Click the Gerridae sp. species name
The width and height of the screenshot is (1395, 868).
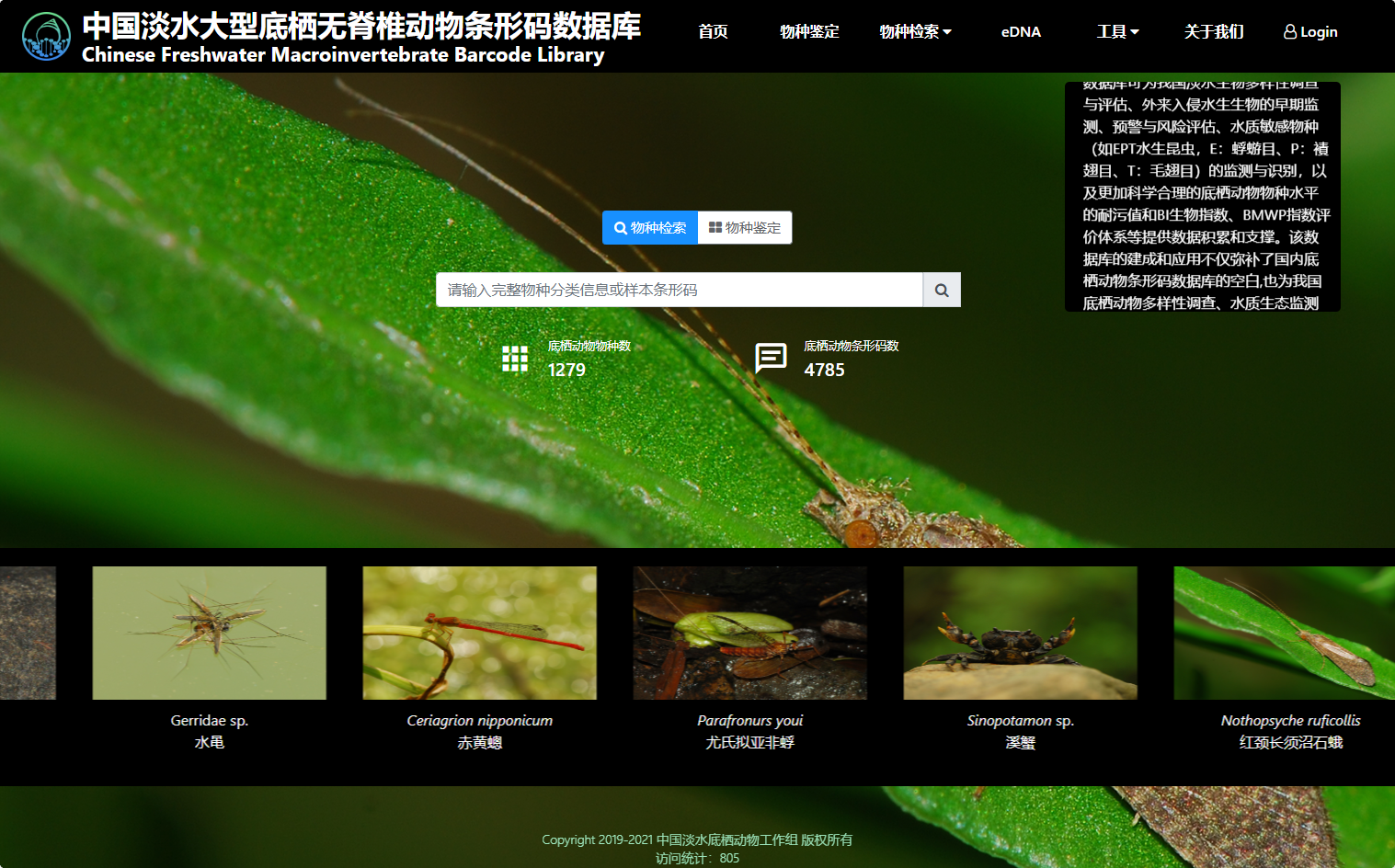coord(210,721)
